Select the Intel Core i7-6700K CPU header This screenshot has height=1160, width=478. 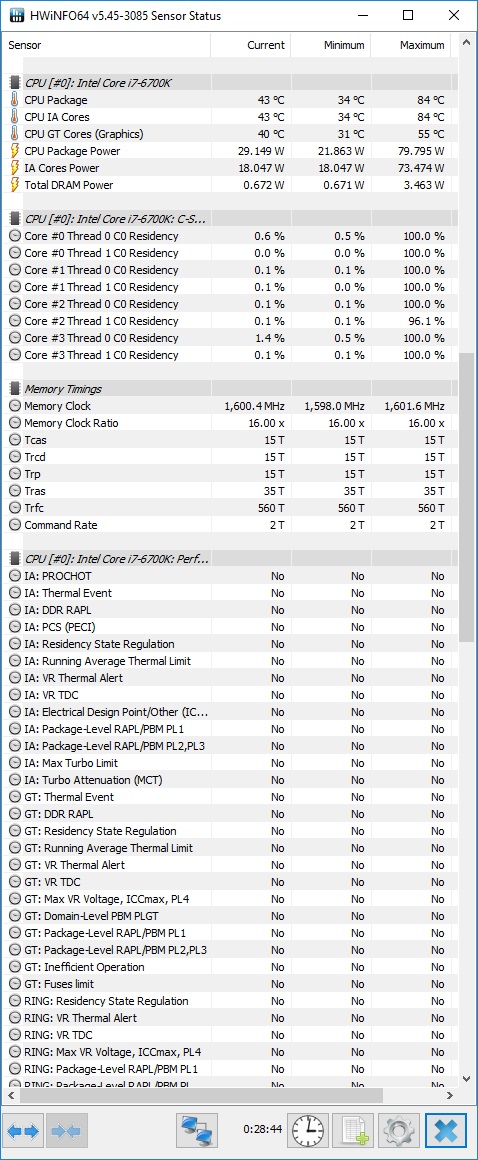[x=98, y=83]
